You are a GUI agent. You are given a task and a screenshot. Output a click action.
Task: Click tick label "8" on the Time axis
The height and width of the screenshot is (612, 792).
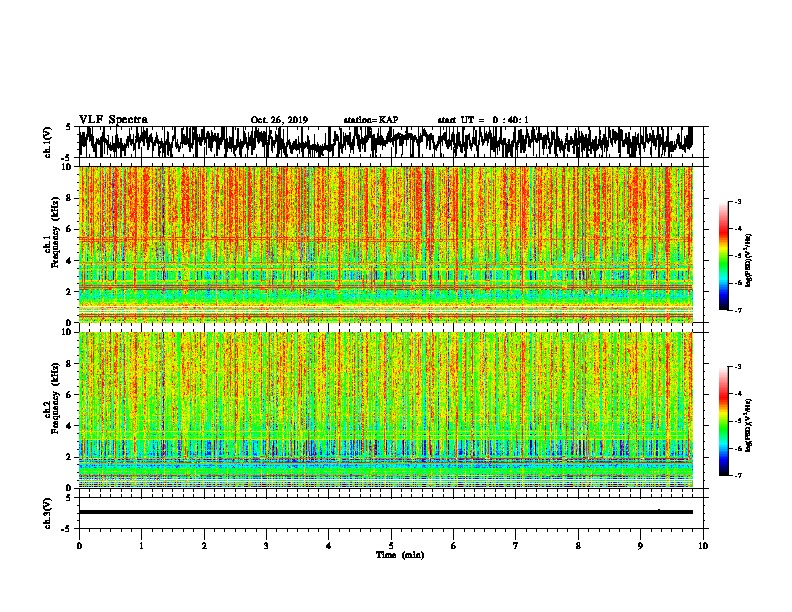(x=578, y=546)
